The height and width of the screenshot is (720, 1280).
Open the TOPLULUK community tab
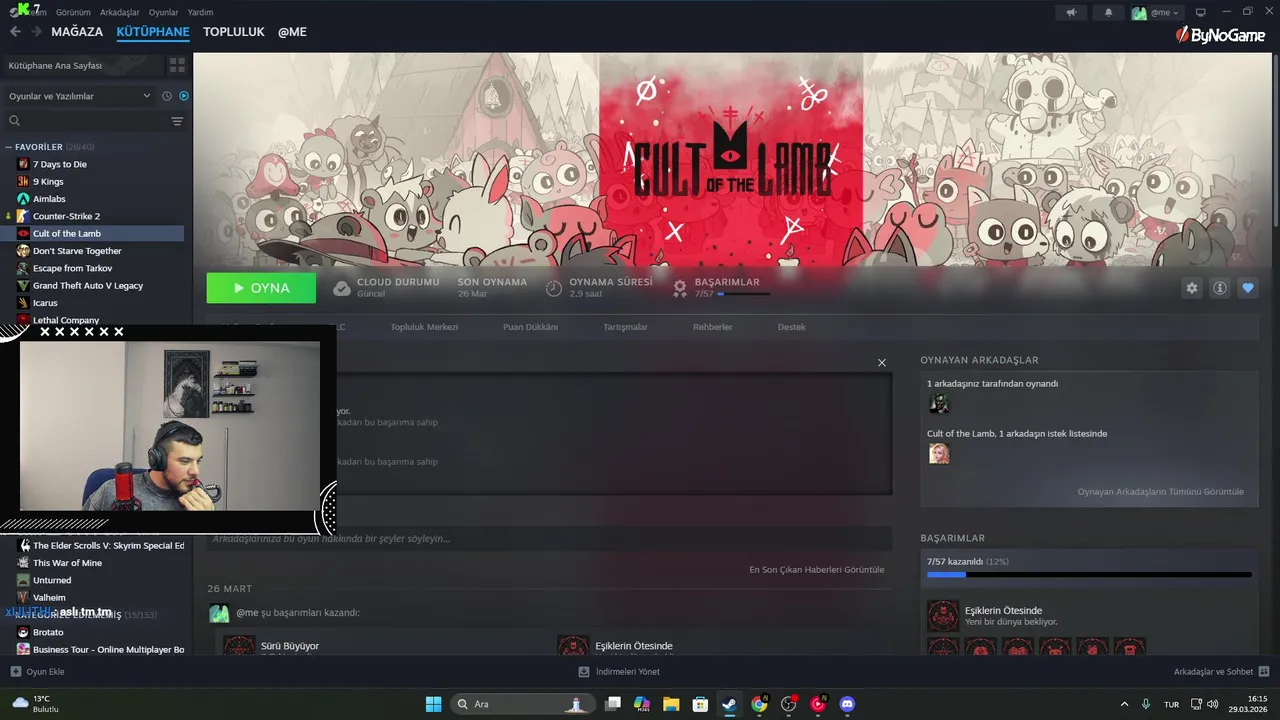coord(234,32)
